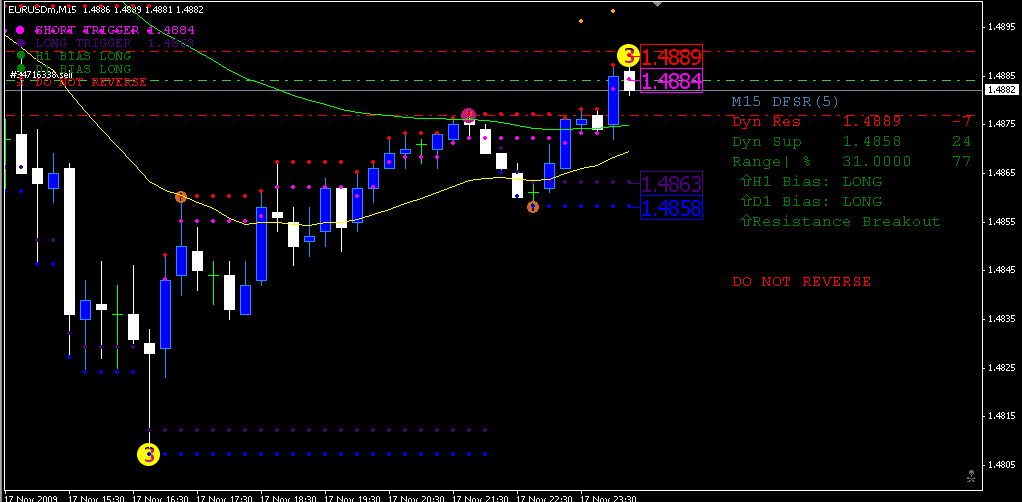The image size is (1022, 502).
Task: Select the yellow circle 3 marker at chart low
Action: pos(149,454)
